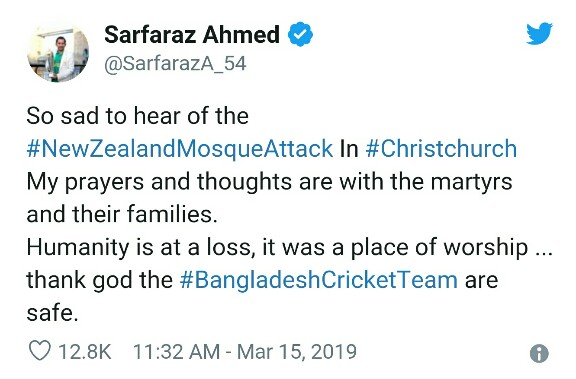Open Sarfaraz Ahmed's profile picture
This screenshot has height=379, width=576.
click(58, 52)
